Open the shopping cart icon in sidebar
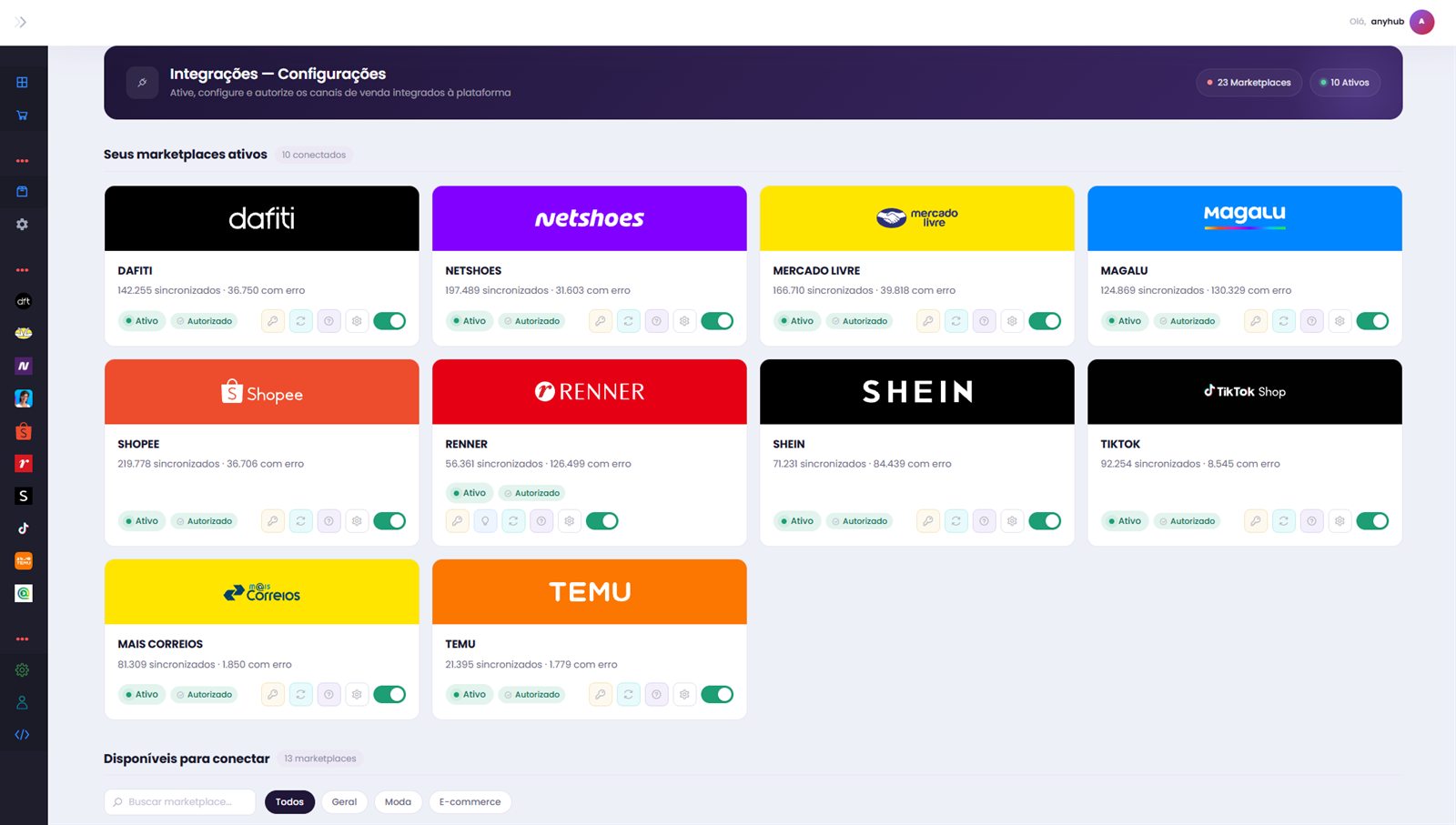This screenshot has width=1456, height=825. click(23, 116)
